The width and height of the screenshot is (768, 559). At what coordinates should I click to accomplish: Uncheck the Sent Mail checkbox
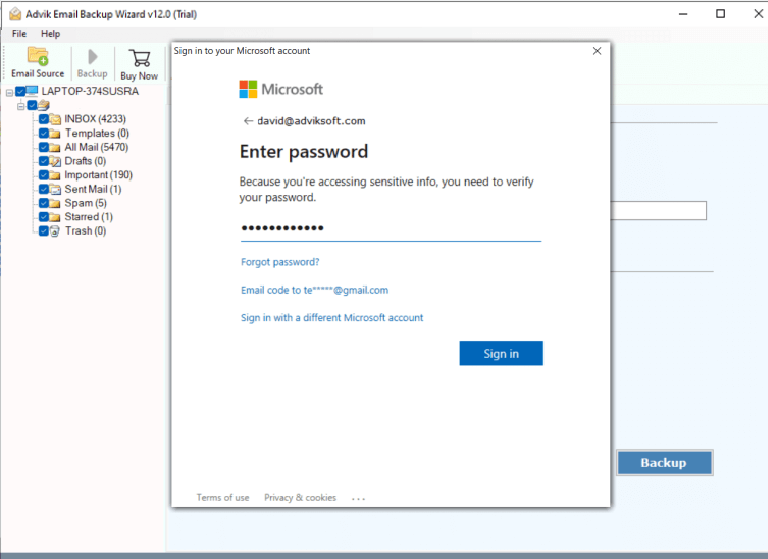tap(44, 189)
